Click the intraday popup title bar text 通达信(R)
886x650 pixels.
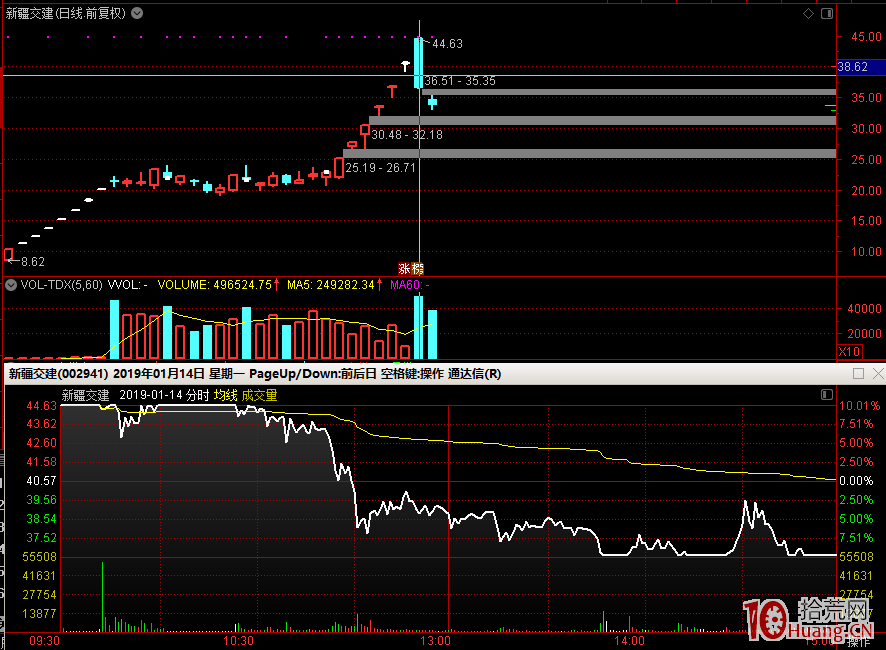pyautogui.click(x=474, y=374)
